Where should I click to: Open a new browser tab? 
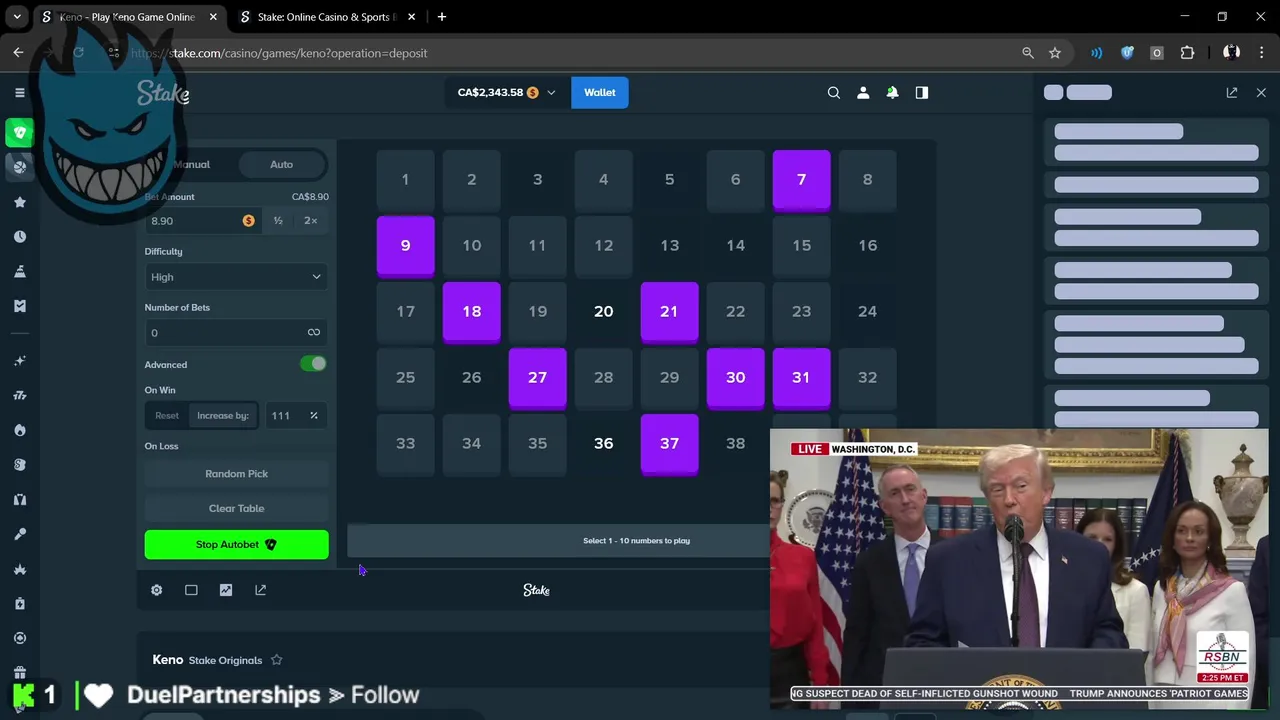click(x=442, y=17)
